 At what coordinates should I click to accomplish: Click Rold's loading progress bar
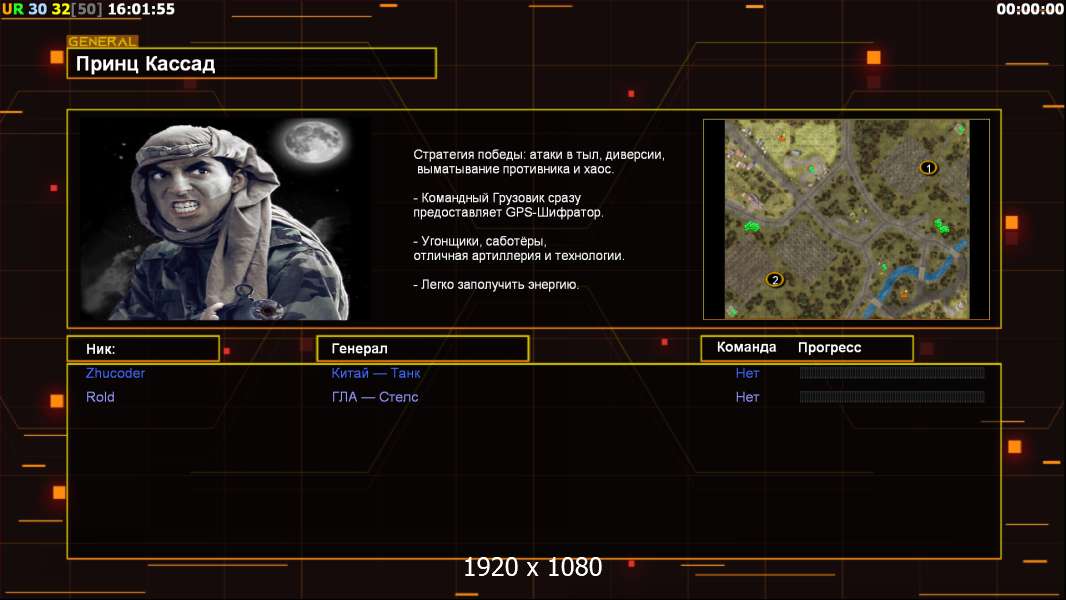pyautogui.click(x=892, y=397)
